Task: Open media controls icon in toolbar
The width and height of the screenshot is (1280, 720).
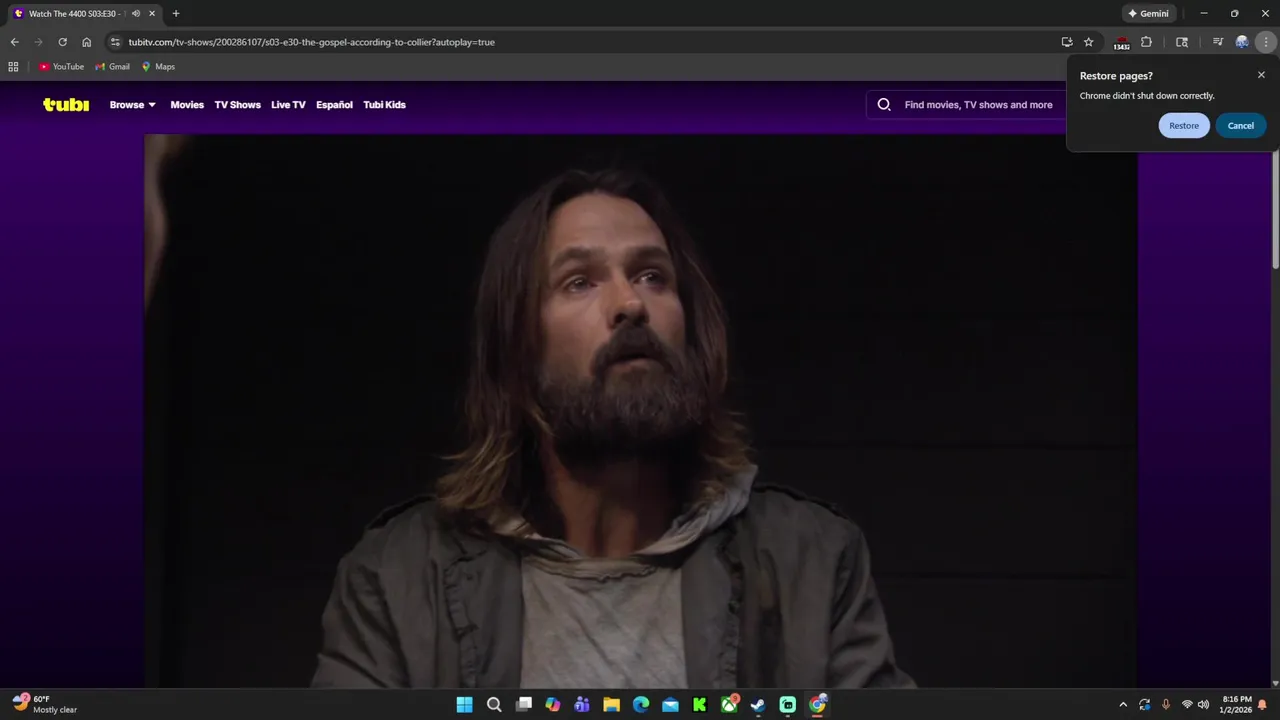Action: coord(1217,42)
